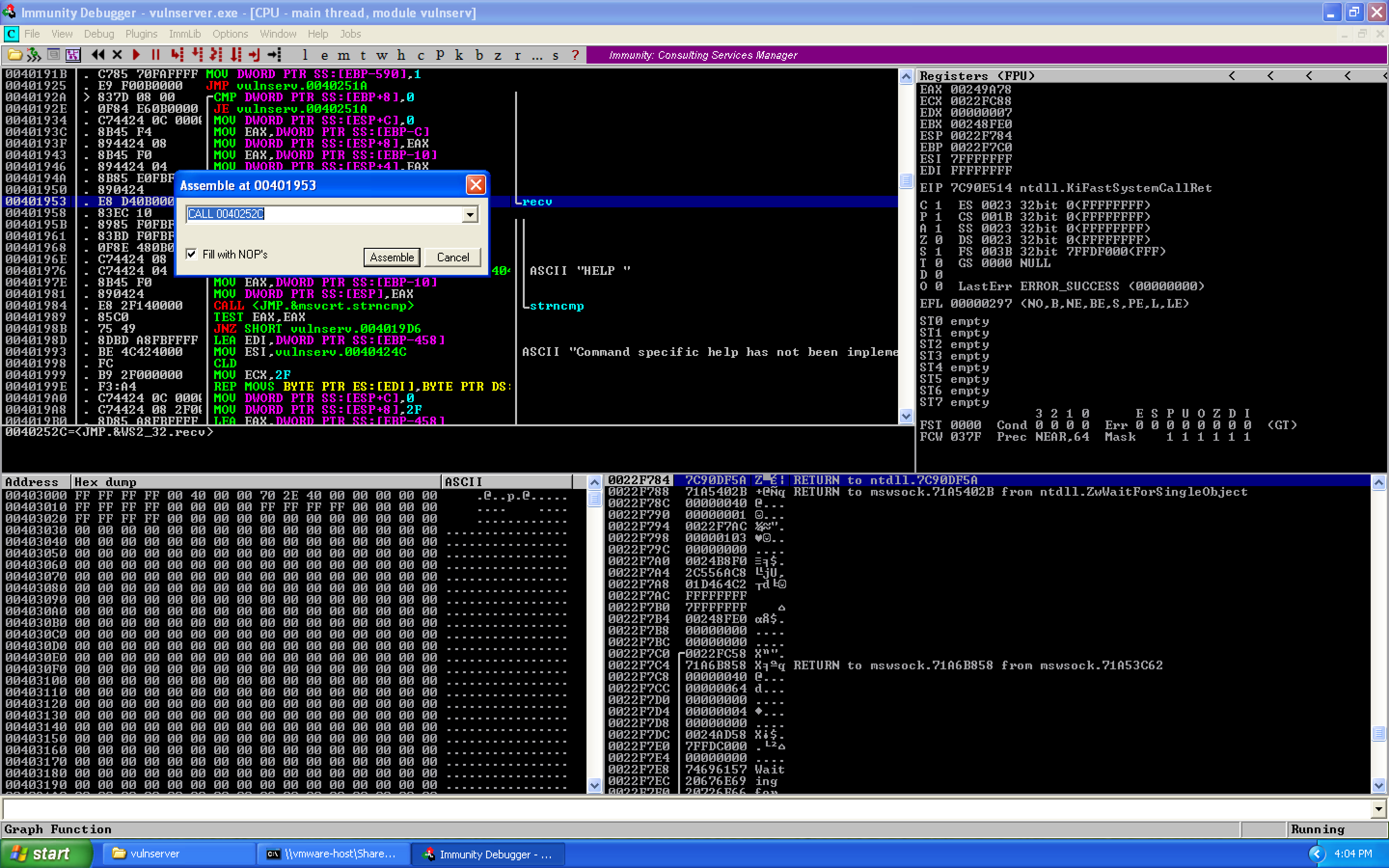Screen dimensions: 1389x868
Task: Open a file using the folder toolbar icon
Action: pyautogui.click(x=14, y=54)
